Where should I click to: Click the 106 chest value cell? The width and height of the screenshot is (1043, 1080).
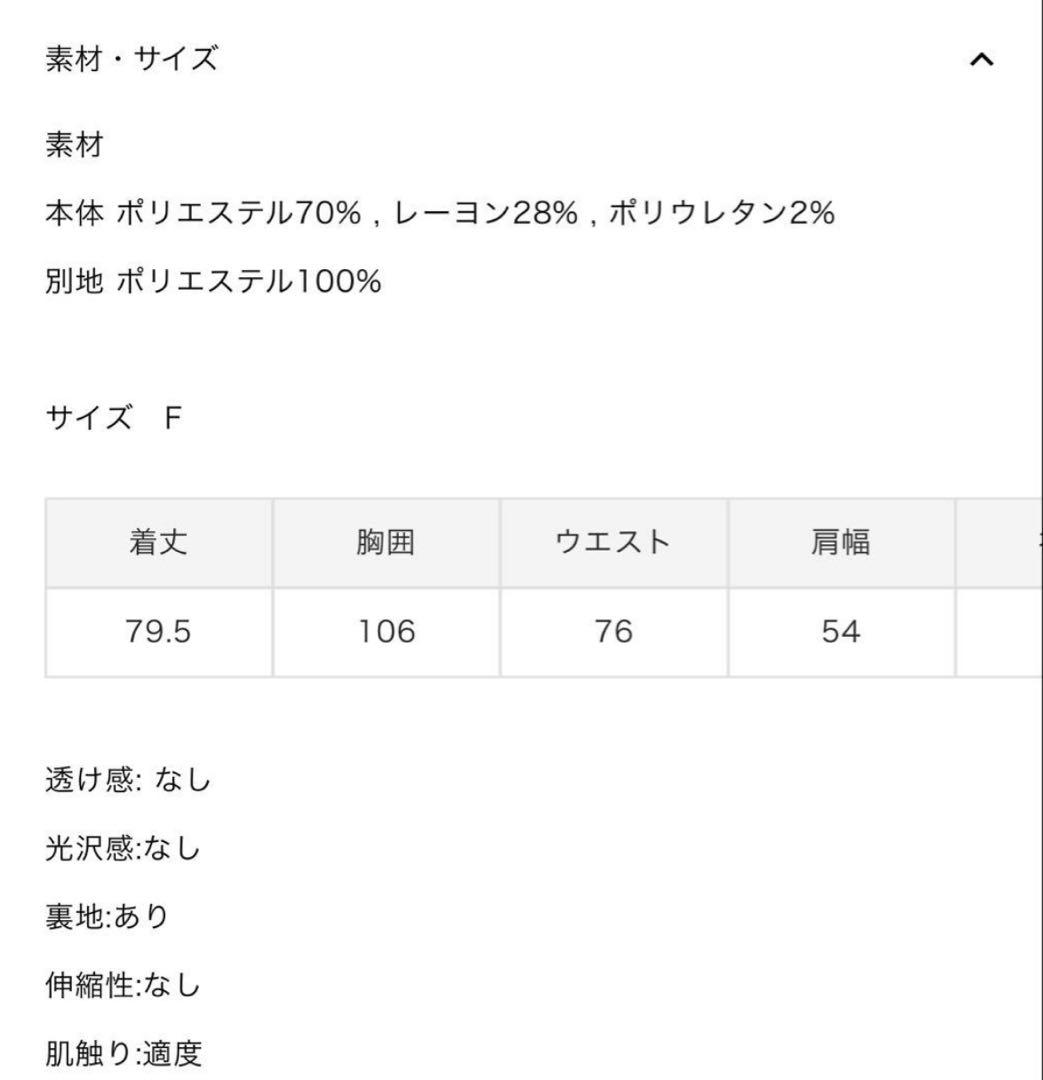(x=386, y=632)
